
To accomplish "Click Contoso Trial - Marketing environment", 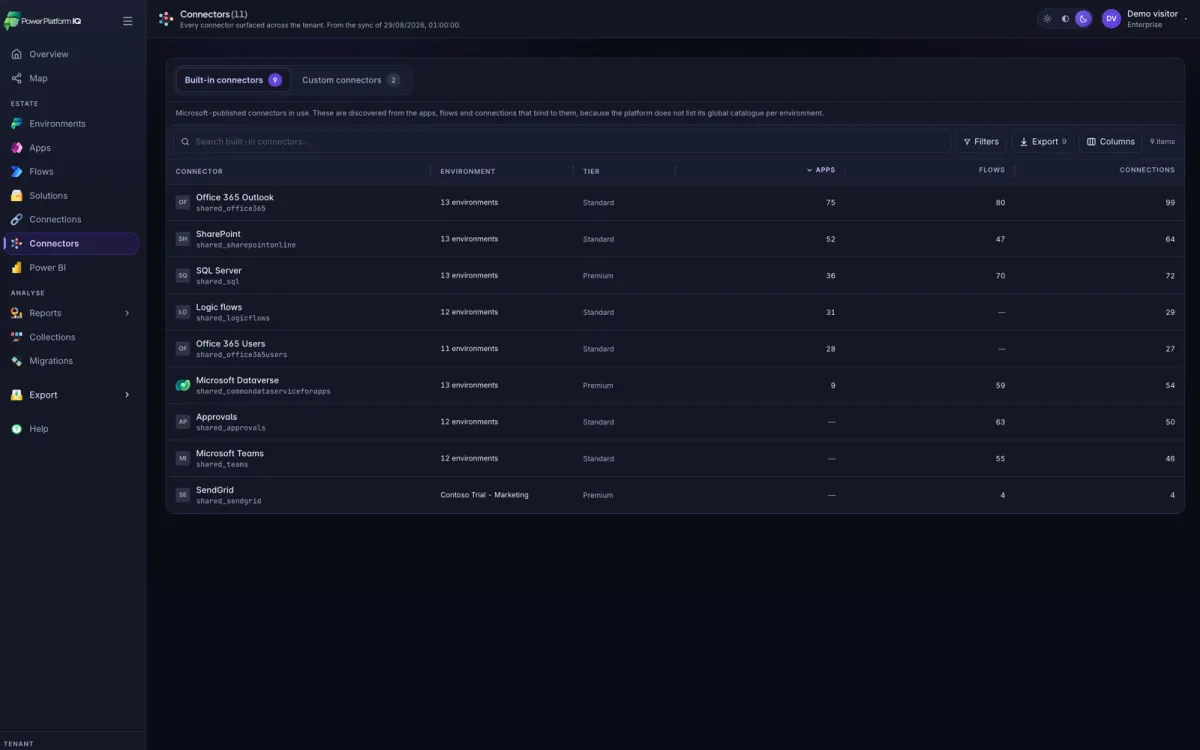I will pyautogui.click(x=484, y=495).
